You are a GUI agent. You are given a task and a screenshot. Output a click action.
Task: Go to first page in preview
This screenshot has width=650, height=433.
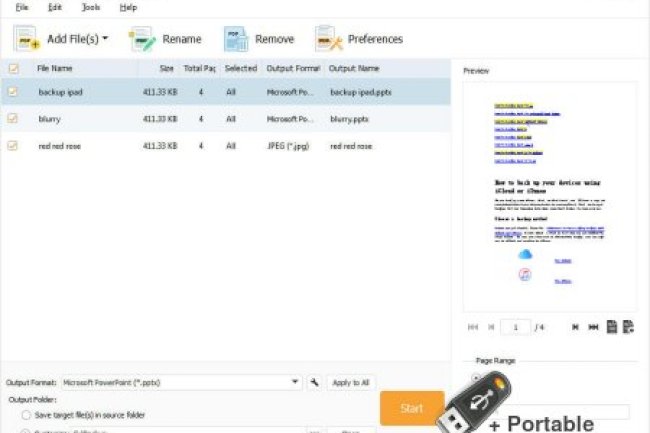click(473, 327)
